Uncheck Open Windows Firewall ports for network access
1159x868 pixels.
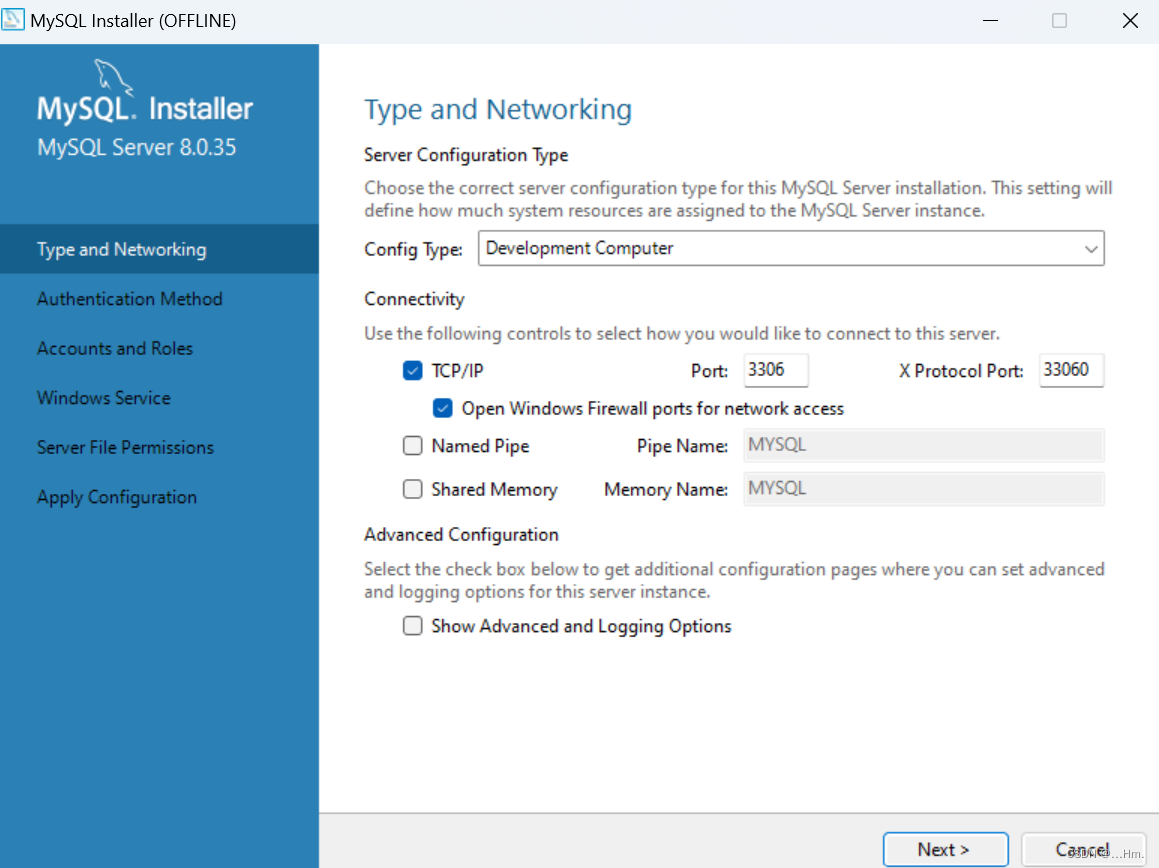pyautogui.click(x=442, y=408)
